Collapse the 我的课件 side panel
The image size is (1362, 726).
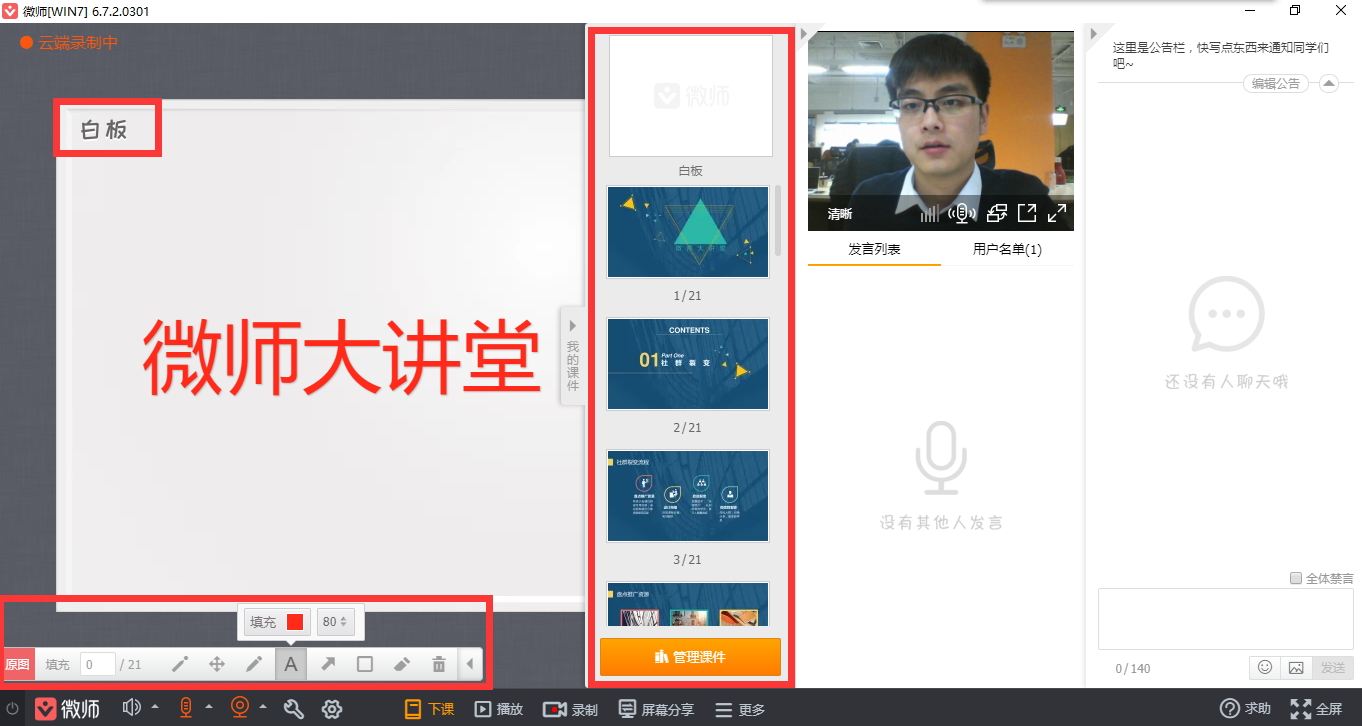573,355
